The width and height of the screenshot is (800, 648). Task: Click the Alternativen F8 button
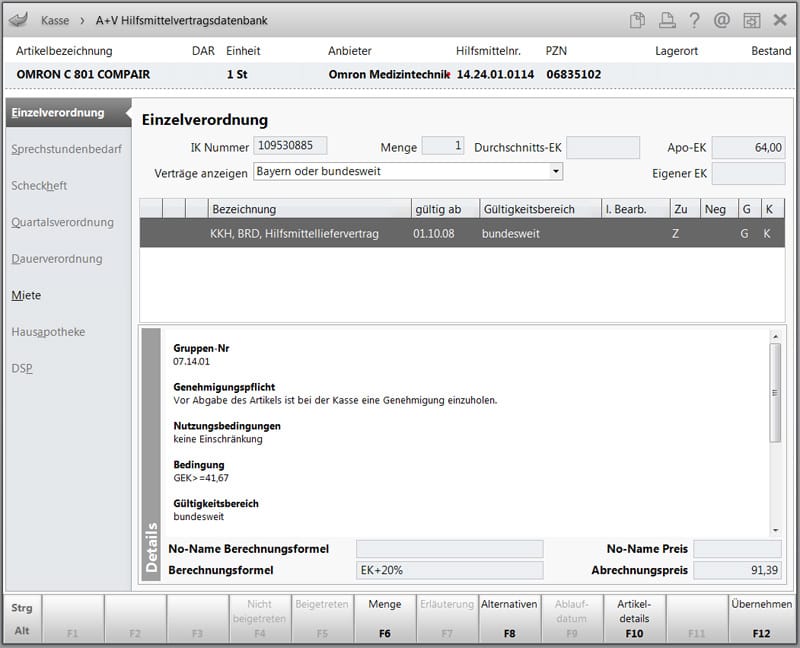[x=509, y=617]
